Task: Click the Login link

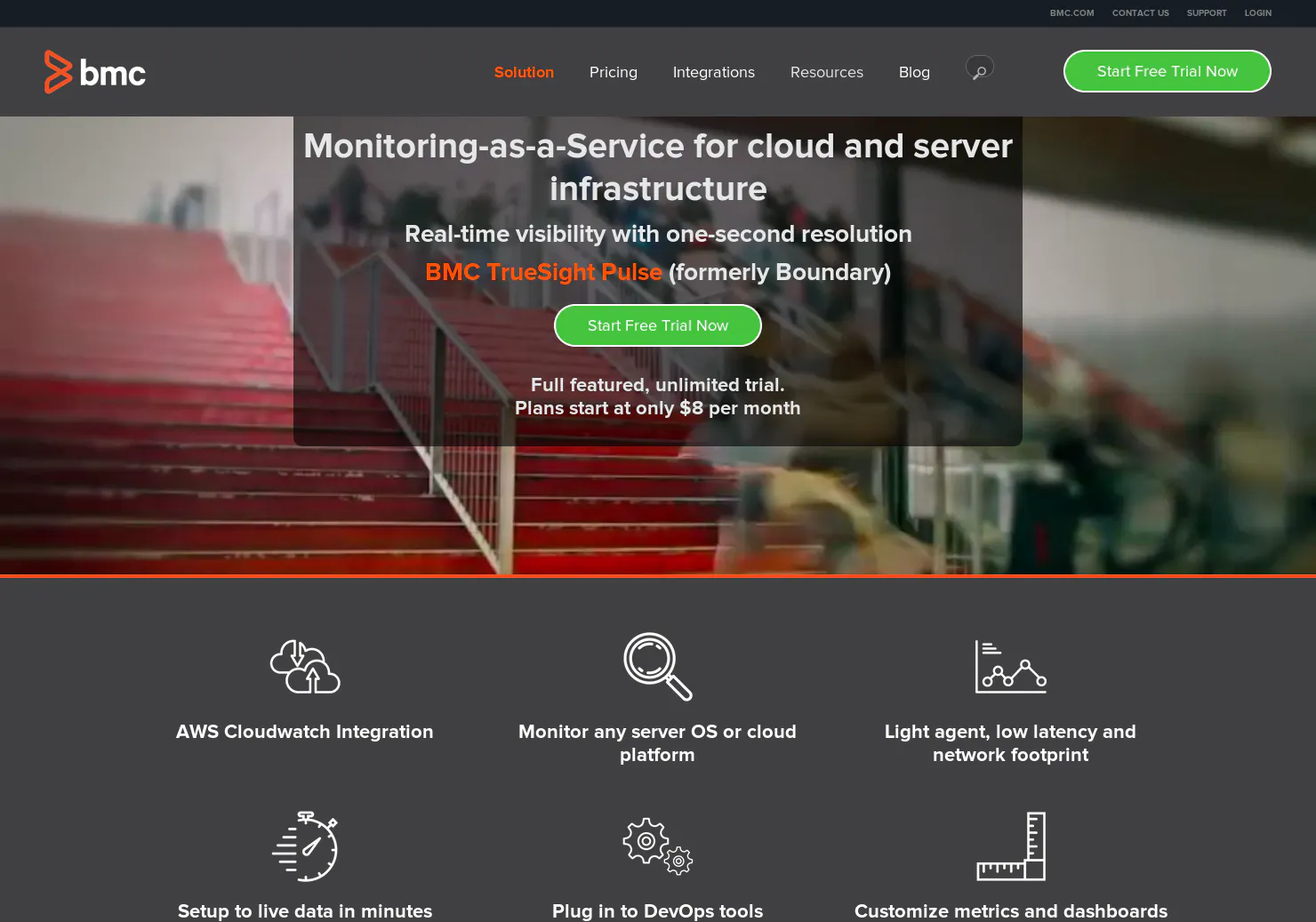Action: pos(1258,13)
